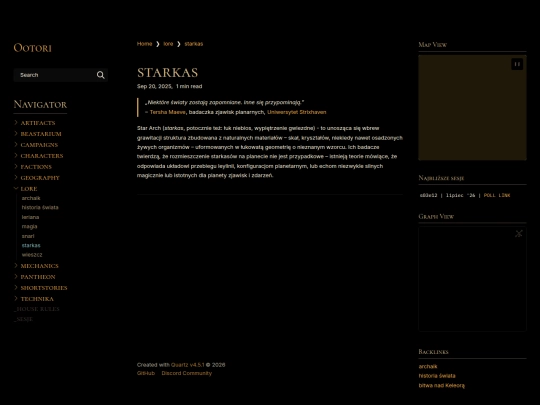This screenshot has height=405, width=540.
Task: Open the archaik page under Lore
Action: 31,198
